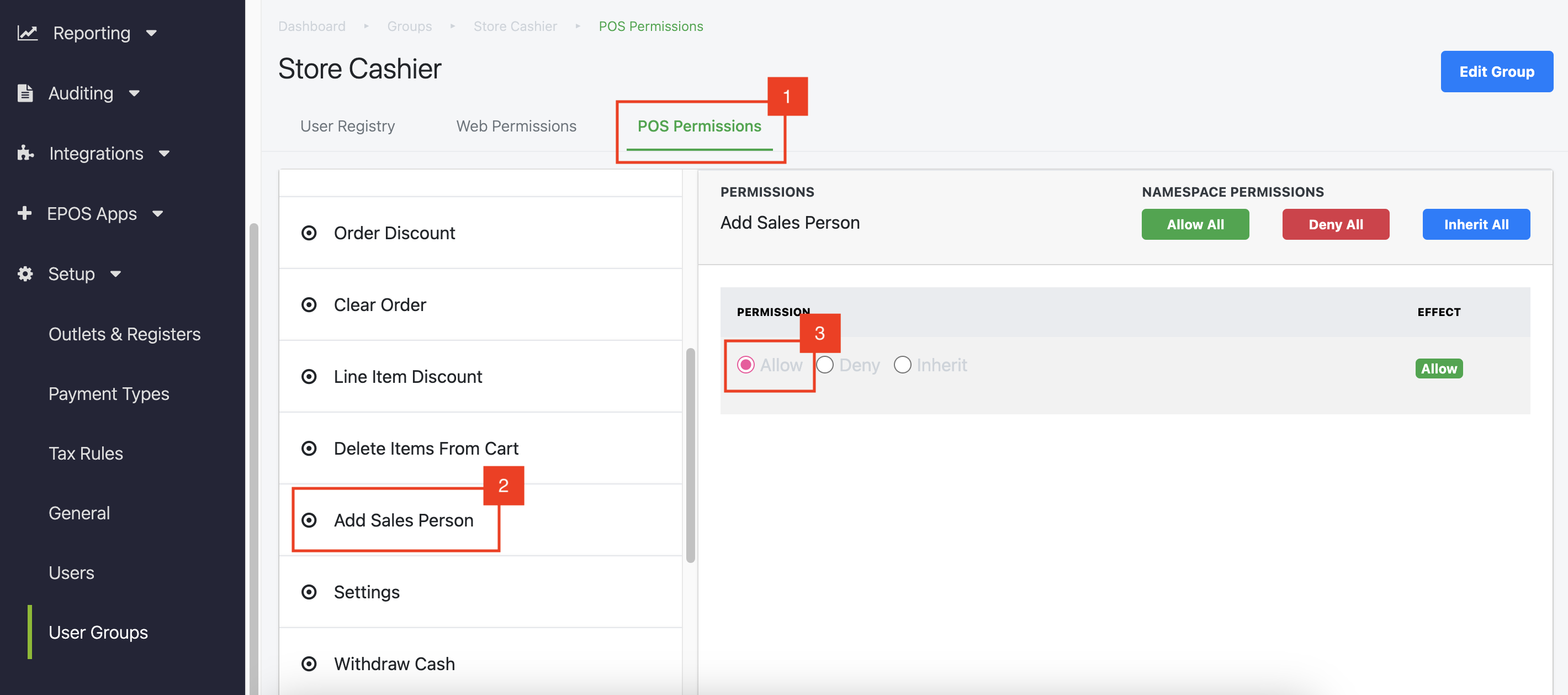Expand the Reporting dropdown arrow
The image size is (1568, 695).
tap(152, 33)
